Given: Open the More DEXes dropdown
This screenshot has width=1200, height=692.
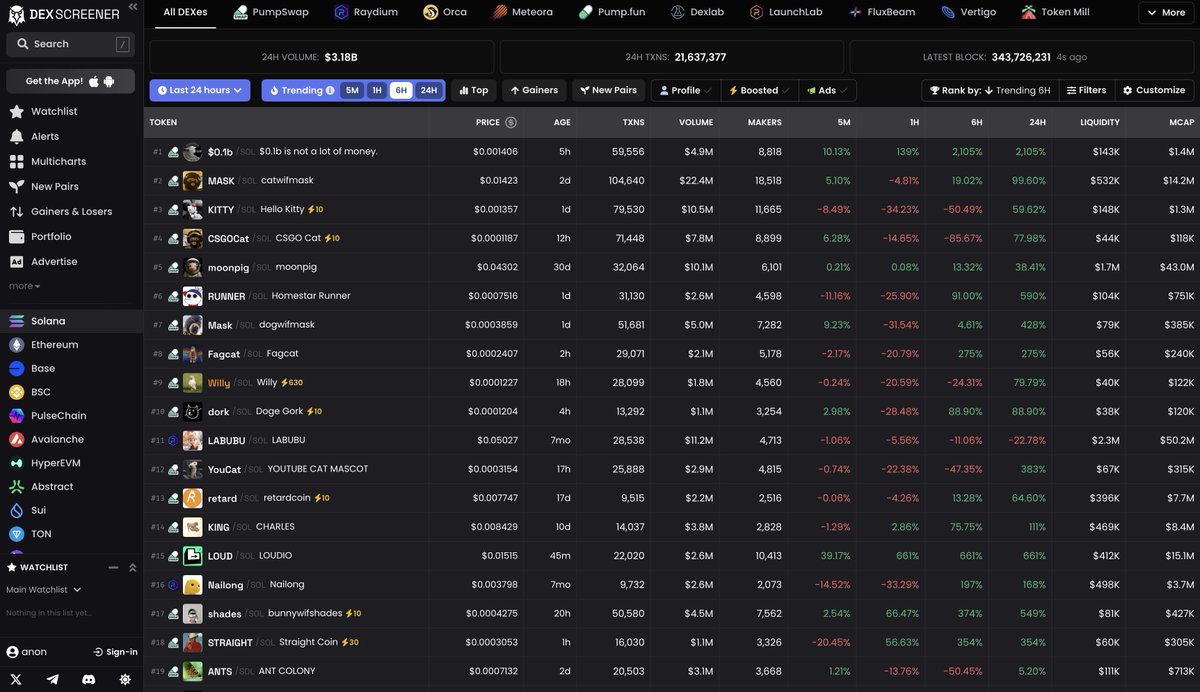Looking at the screenshot, I should [x=1166, y=13].
